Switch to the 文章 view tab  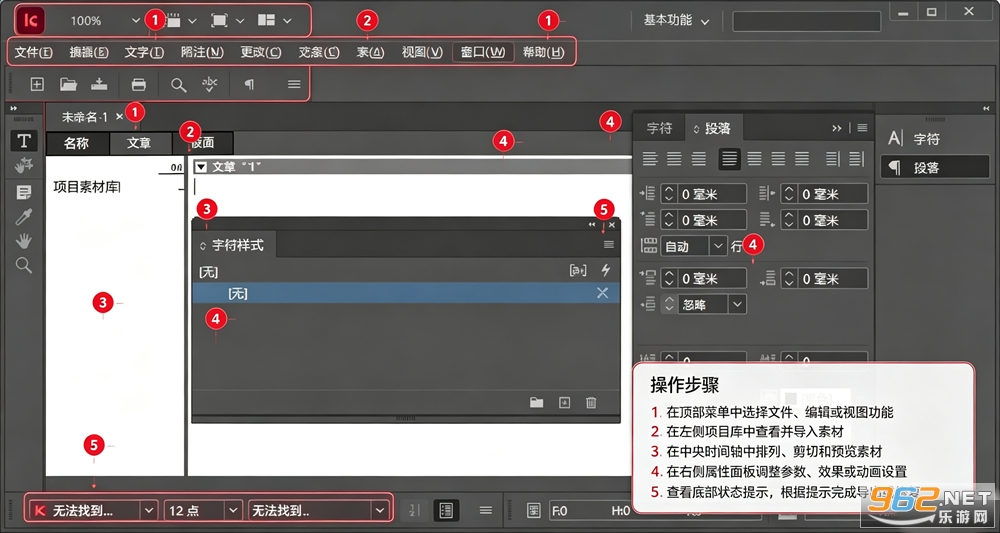pos(139,143)
